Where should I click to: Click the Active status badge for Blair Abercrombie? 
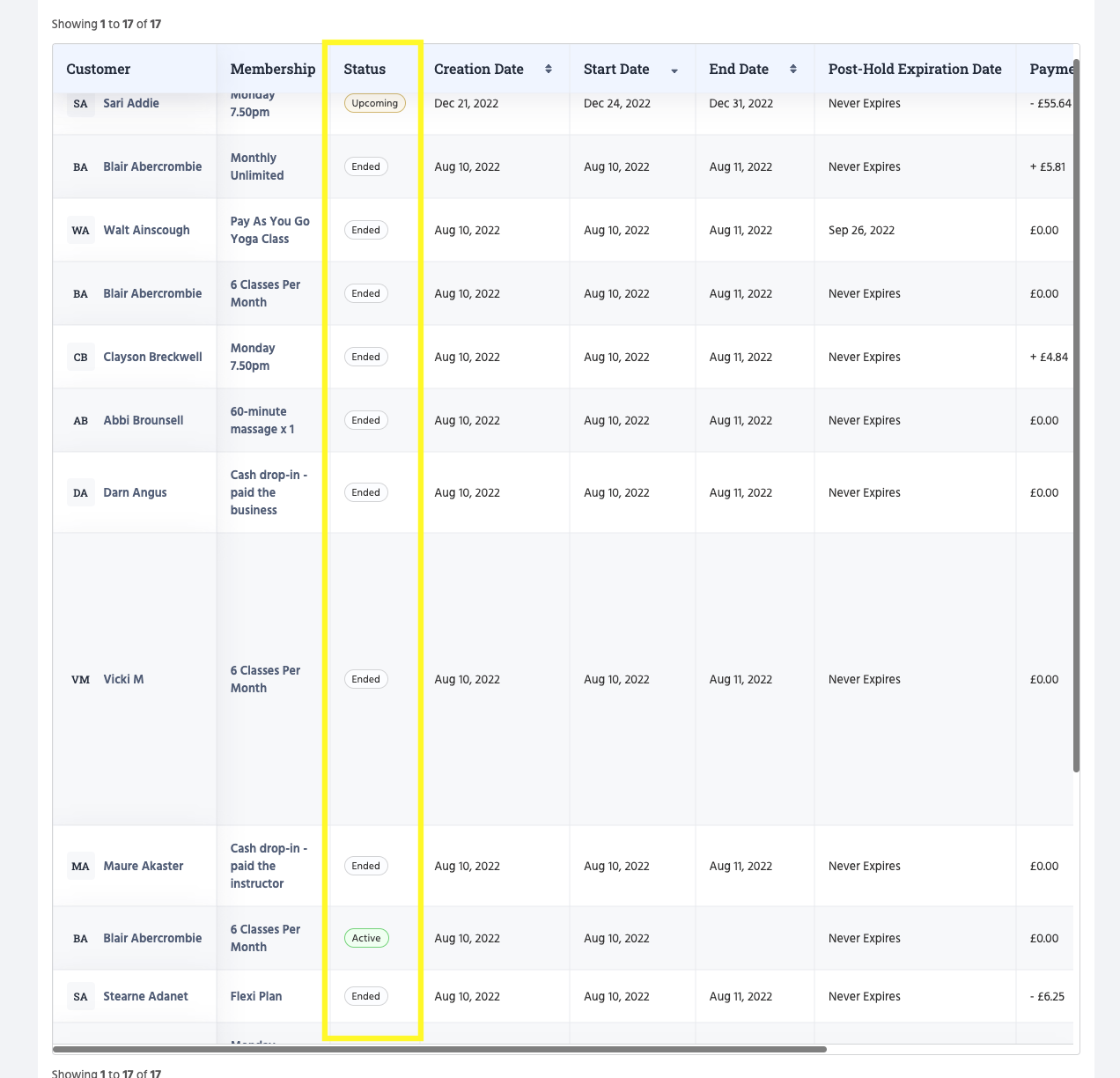point(366,938)
